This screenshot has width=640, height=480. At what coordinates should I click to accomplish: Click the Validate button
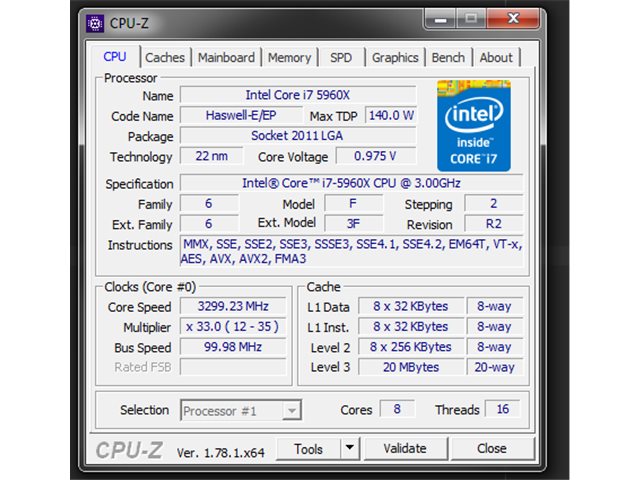click(405, 449)
